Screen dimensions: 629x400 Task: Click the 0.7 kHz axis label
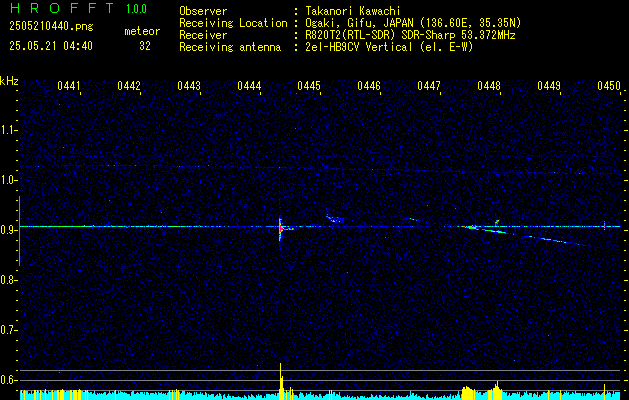8,330
